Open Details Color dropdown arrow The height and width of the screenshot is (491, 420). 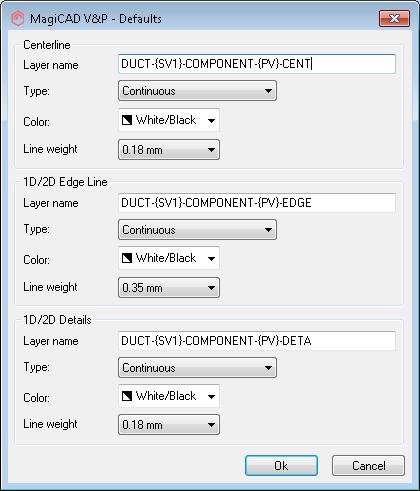point(211,396)
